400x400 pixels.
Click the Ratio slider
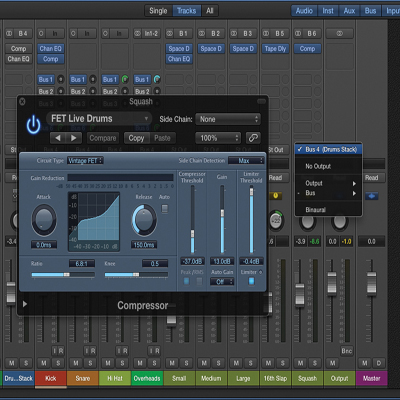pos(63,275)
